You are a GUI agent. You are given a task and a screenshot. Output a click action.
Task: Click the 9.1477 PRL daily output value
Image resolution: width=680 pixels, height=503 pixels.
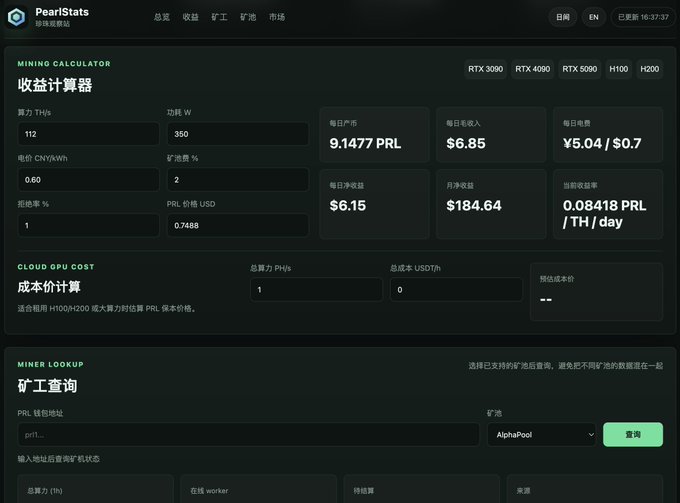coord(365,144)
